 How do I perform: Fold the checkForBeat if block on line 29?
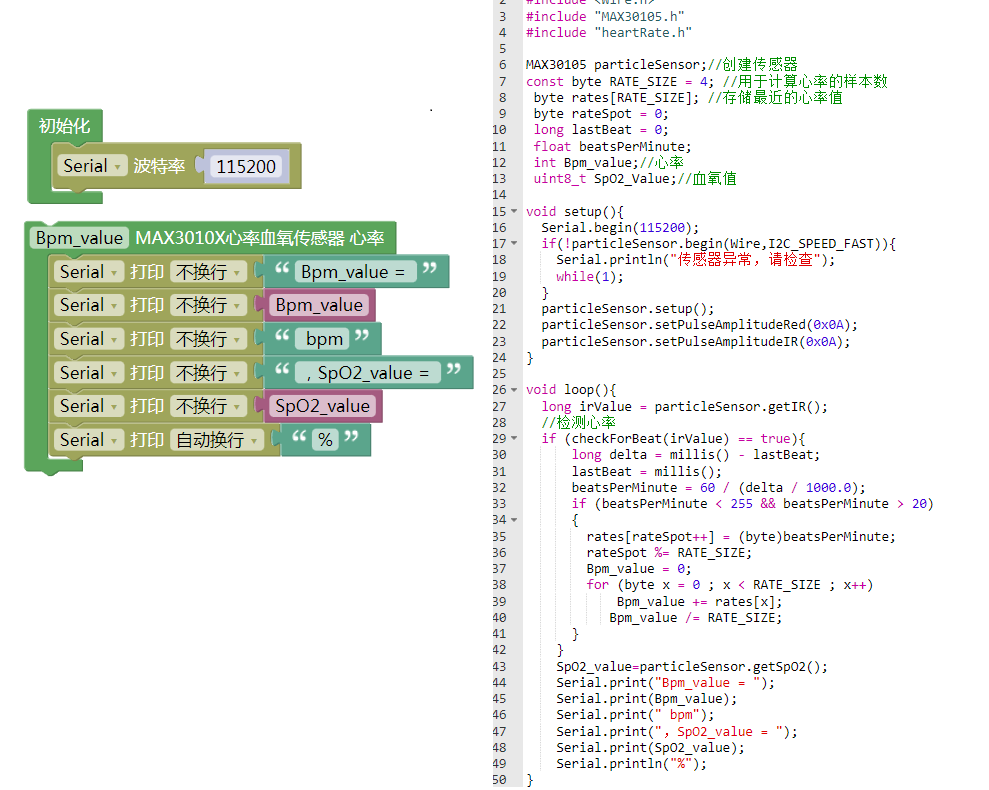[x=514, y=438]
